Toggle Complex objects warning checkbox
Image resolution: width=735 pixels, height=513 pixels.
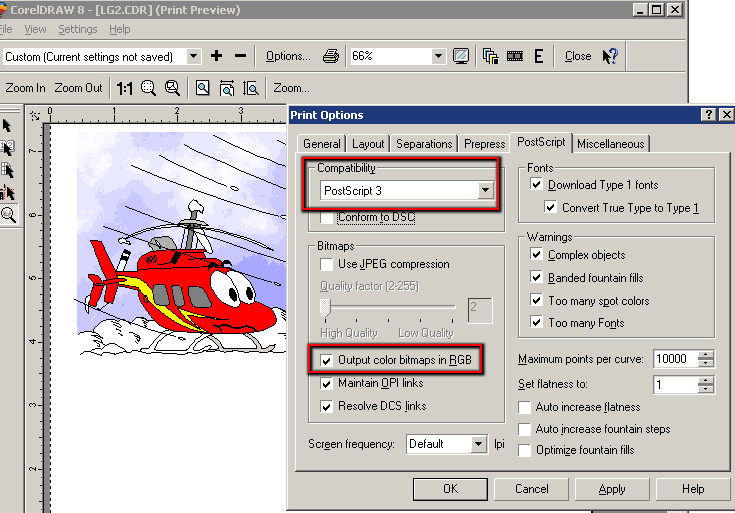click(x=536, y=254)
